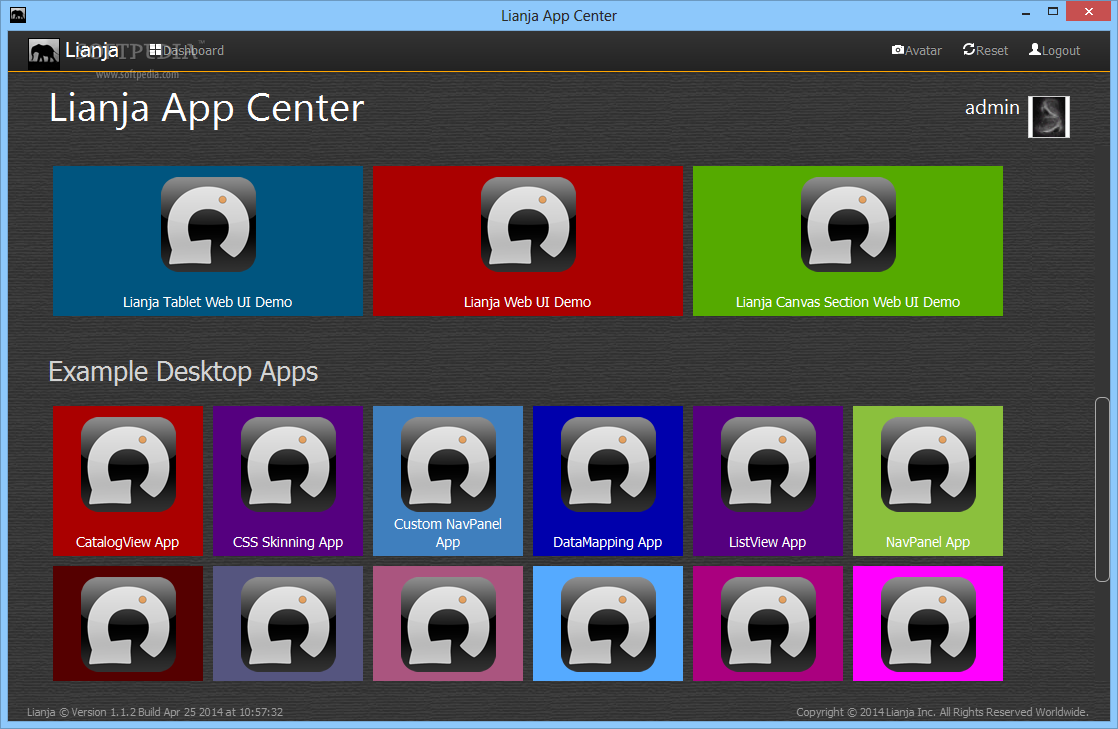The height and width of the screenshot is (729, 1118).
Task: Click the copyright Lianja Inc. footer text
Action: (x=942, y=712)
